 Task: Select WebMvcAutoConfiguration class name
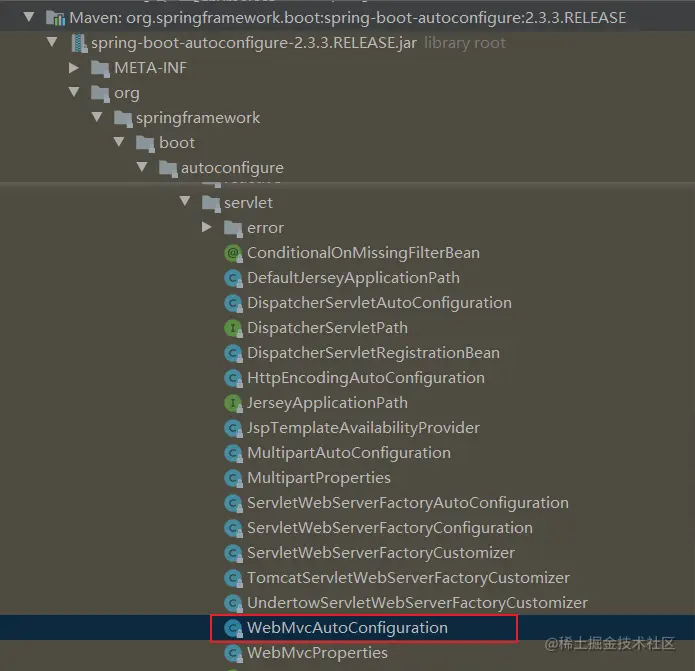[x=347, y=628]
